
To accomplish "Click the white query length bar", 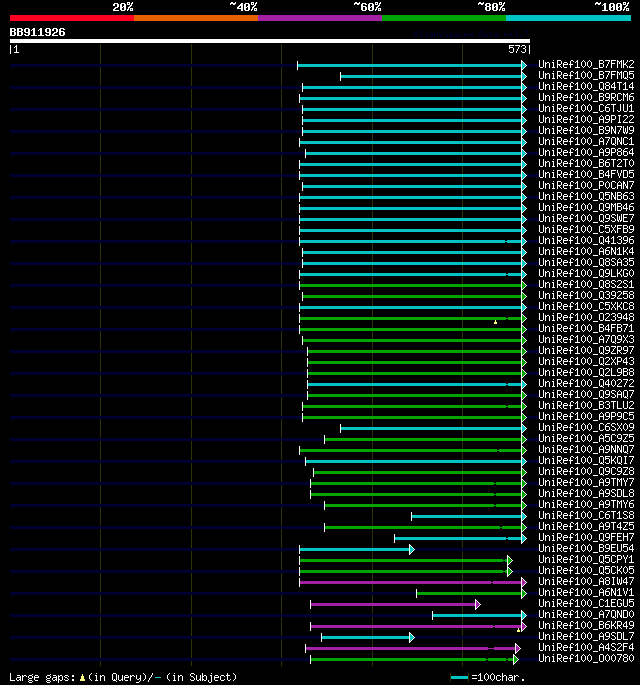I will tap(270, 41).
